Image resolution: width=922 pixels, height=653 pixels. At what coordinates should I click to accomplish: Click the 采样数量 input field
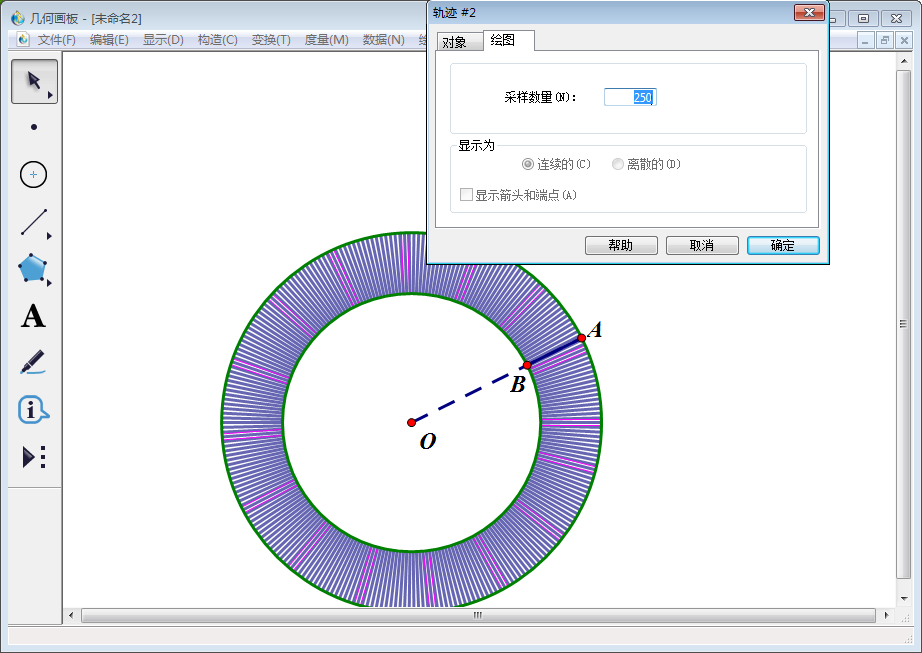(x=630, y=97)
